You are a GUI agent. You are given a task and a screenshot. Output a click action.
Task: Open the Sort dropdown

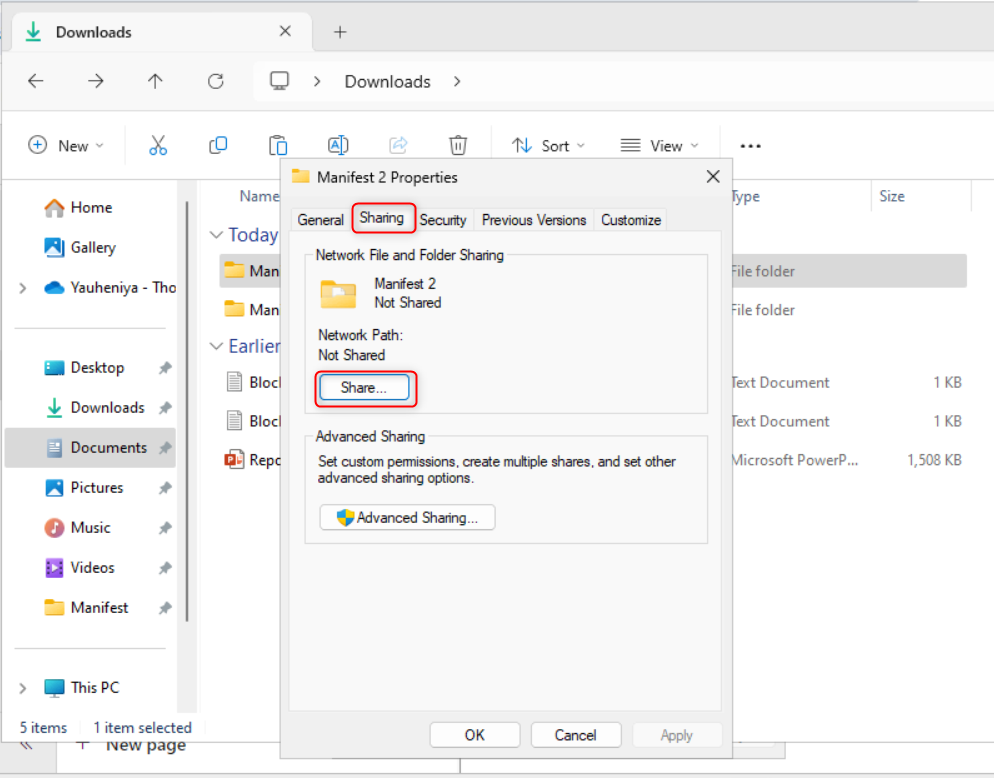coord(548,145)
